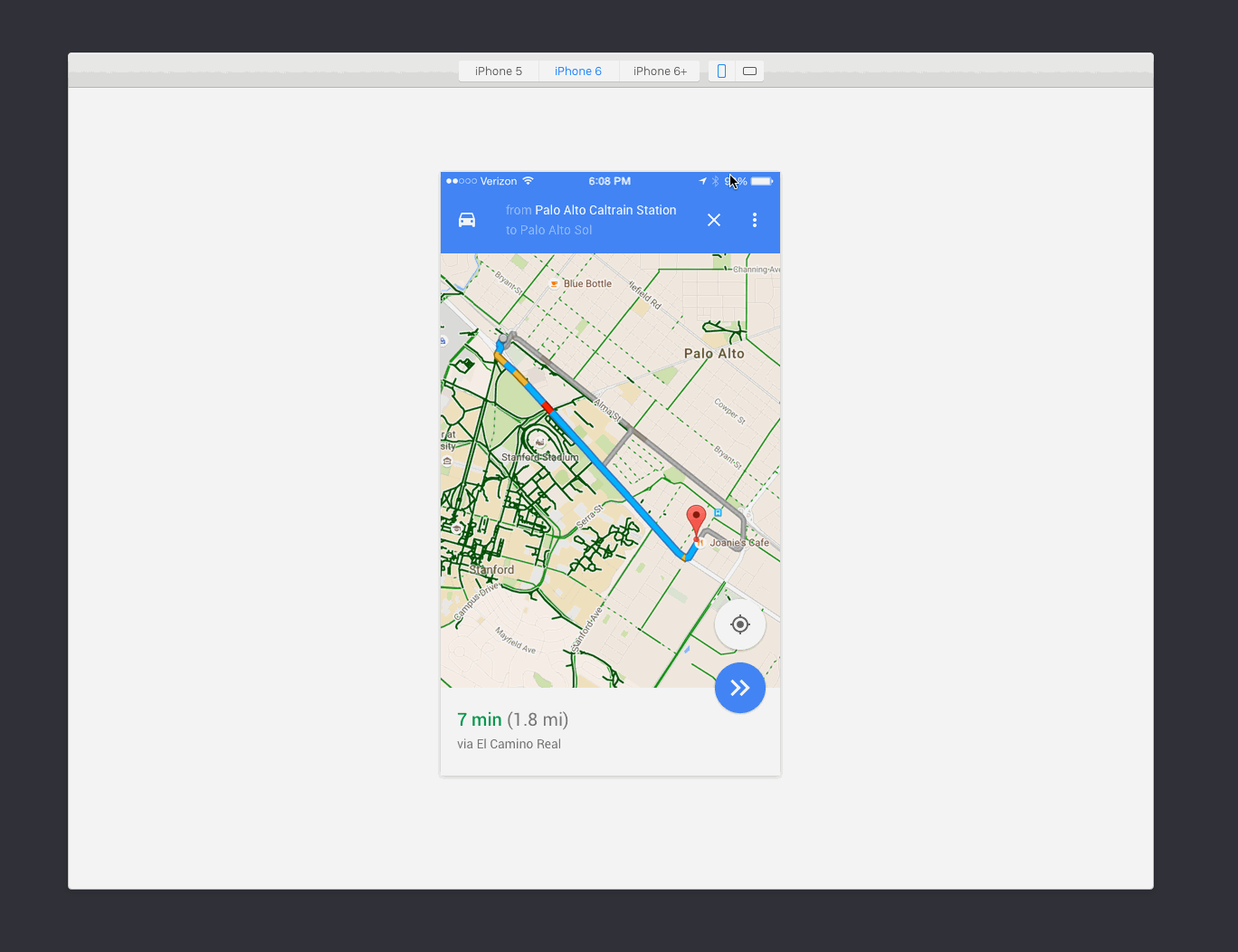Tap the blue transit stop icon near the destination
This screenshot has width=1238, height=952.
(x=719, y=512)
